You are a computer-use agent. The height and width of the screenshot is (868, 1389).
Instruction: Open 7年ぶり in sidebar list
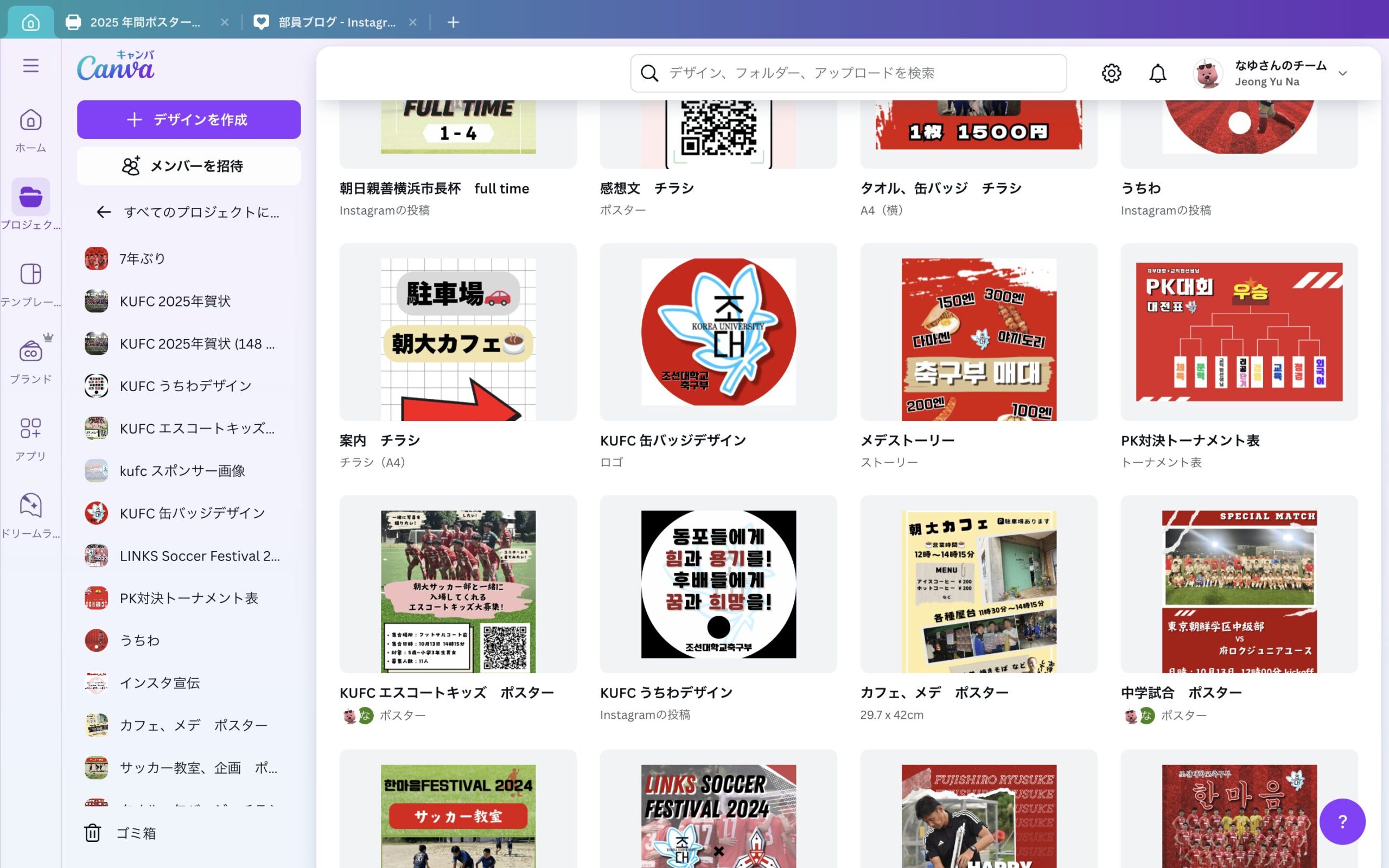click(x=189, y=259)
